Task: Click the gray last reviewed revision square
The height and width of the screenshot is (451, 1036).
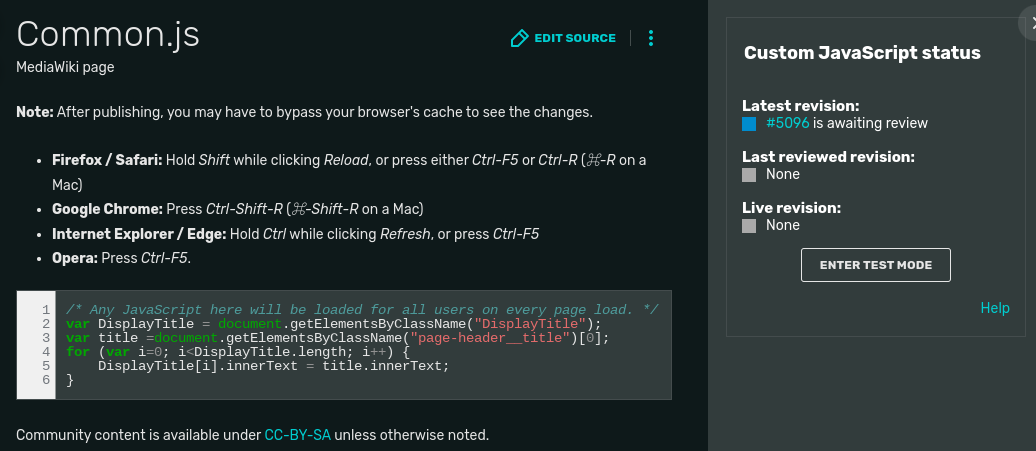Action: pos(749,175)
